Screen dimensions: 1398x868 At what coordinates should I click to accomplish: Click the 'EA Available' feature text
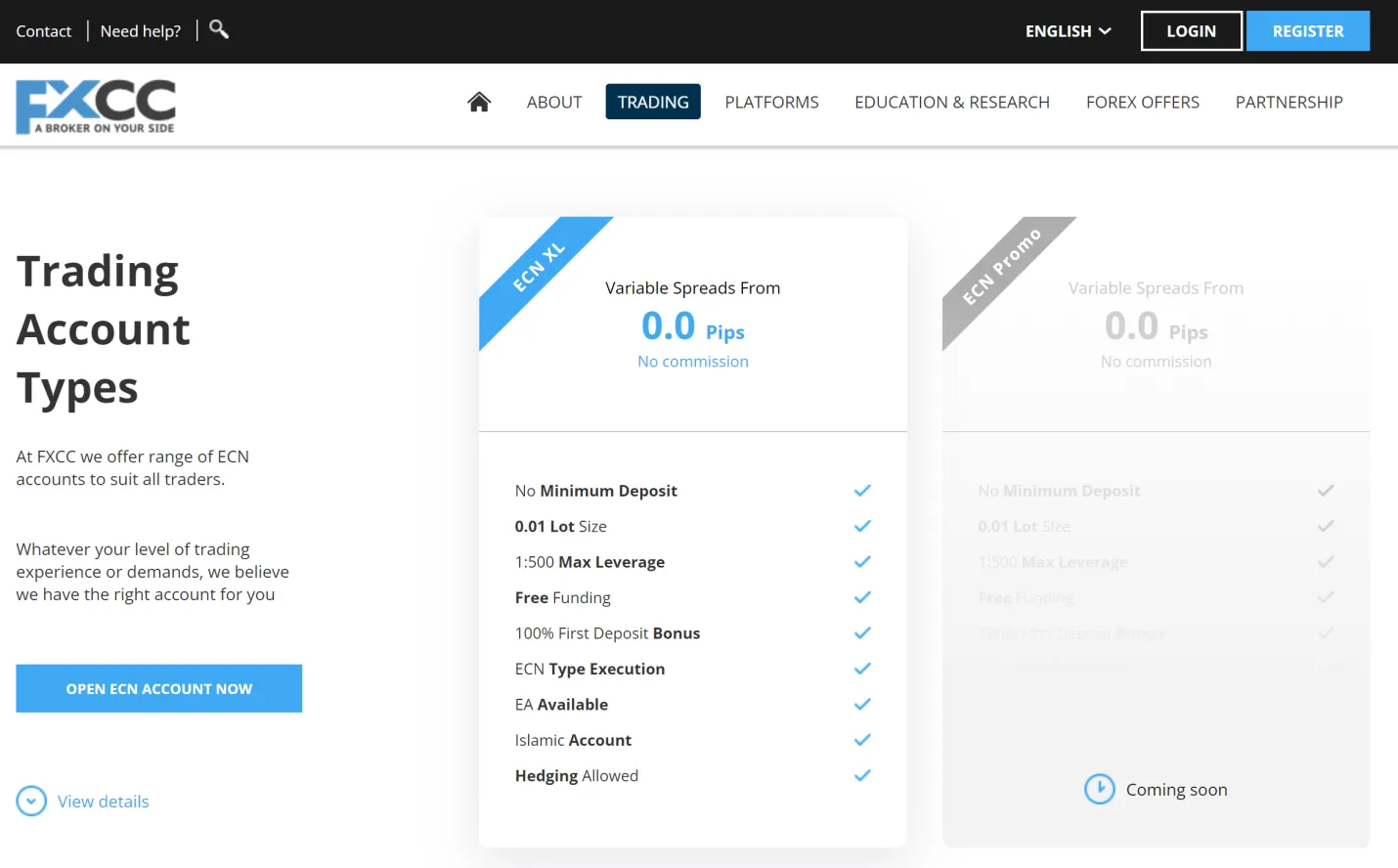click(562, 705)
